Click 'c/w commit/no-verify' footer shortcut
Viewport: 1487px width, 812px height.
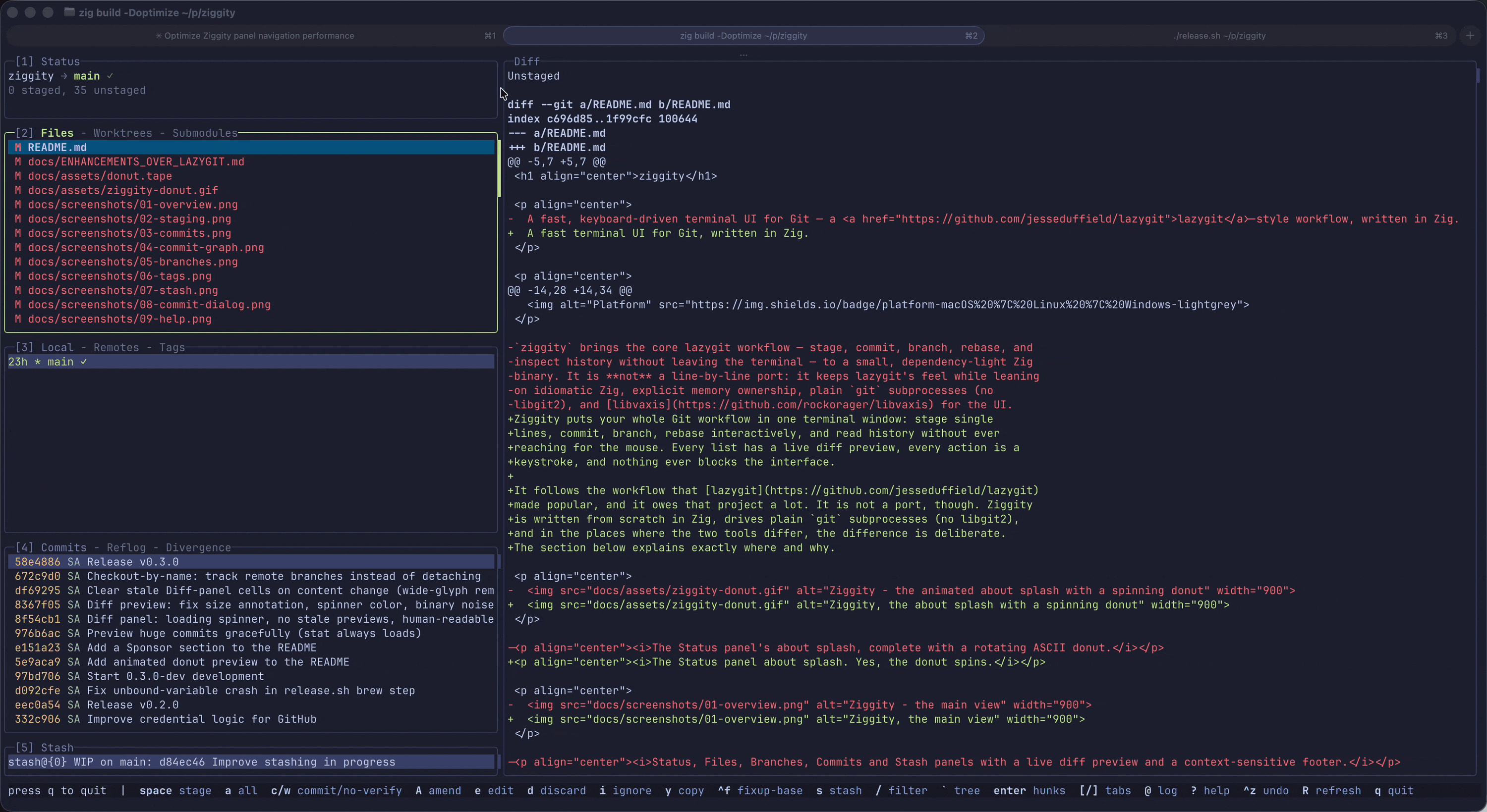[x=337, y=790]
